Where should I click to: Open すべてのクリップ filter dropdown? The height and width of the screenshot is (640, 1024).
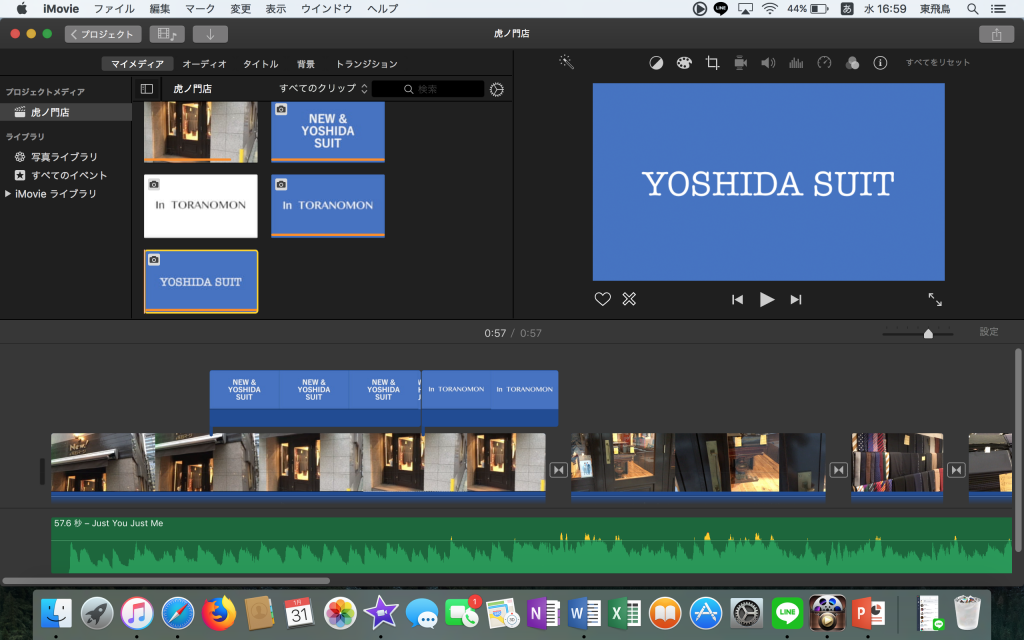coord(323,88)
